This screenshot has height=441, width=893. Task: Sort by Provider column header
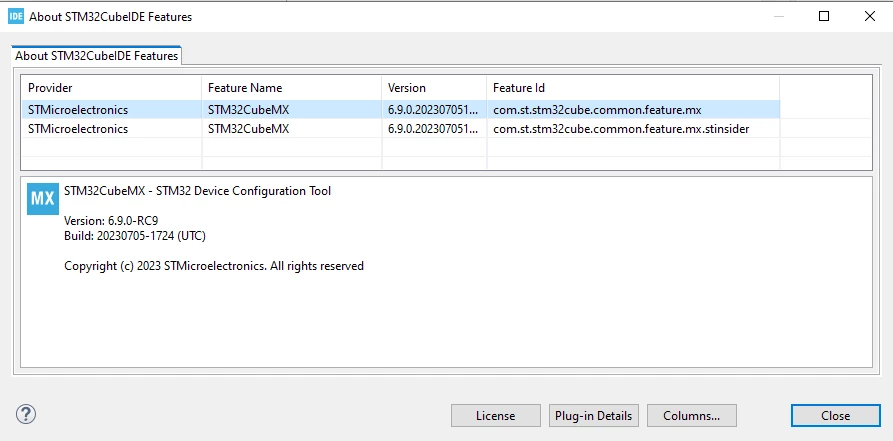coord(111,88)
